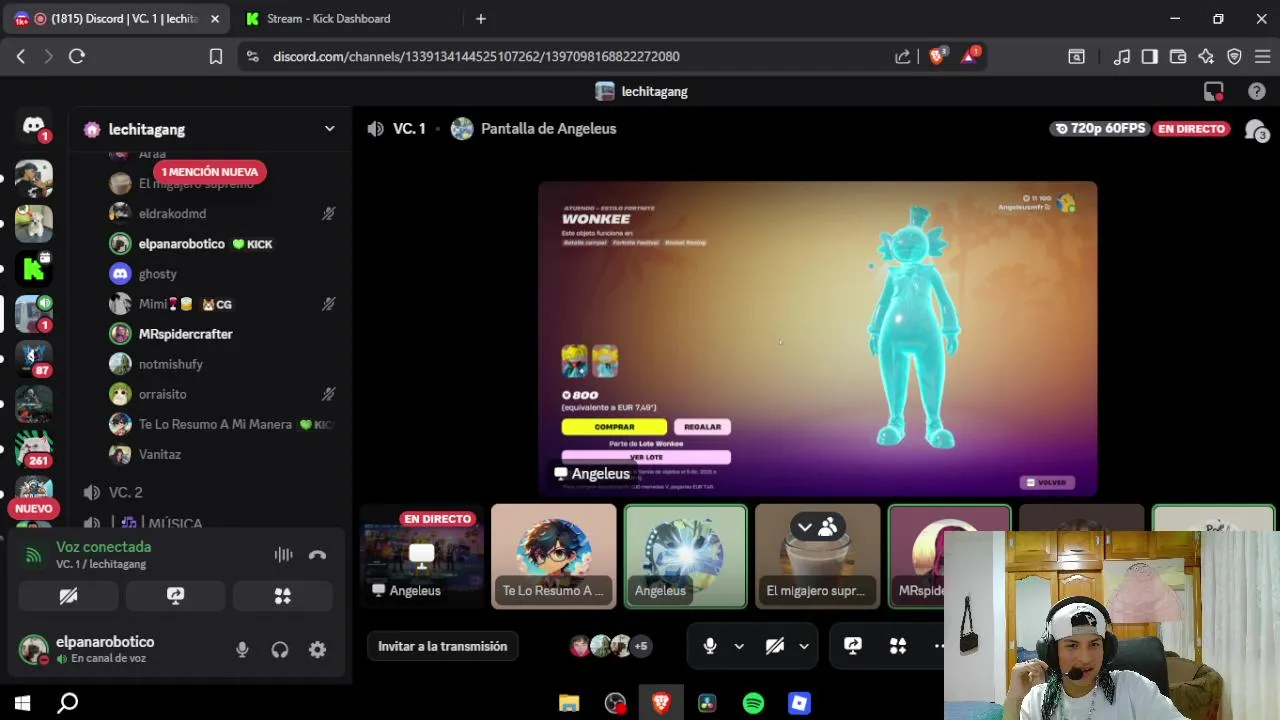
Task: Mute microphone in user panel
Action: point(242,650)
